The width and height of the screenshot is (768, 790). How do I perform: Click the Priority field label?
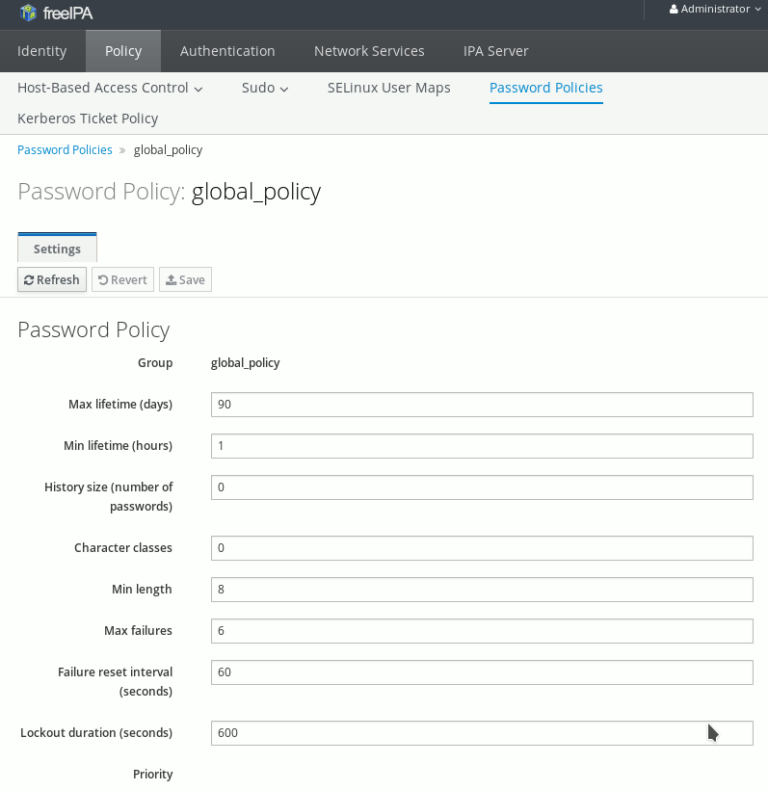tap(153, 774)
